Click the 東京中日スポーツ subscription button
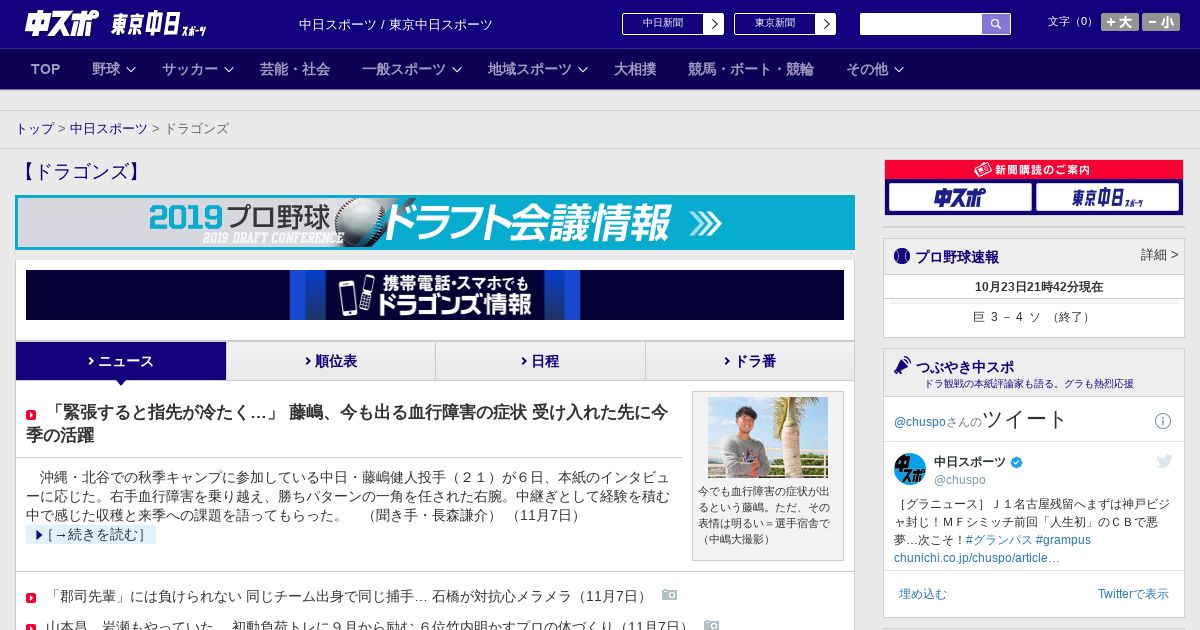1200x630 pixels. [x=1107, y=197]
